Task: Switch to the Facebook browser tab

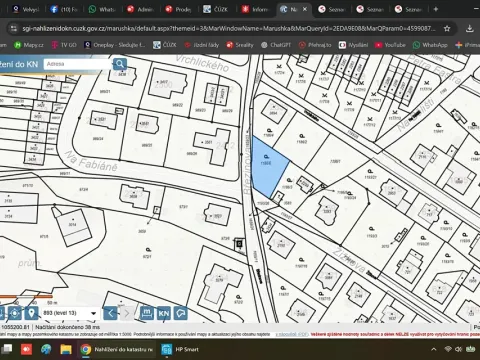Action: click(63, 9)
